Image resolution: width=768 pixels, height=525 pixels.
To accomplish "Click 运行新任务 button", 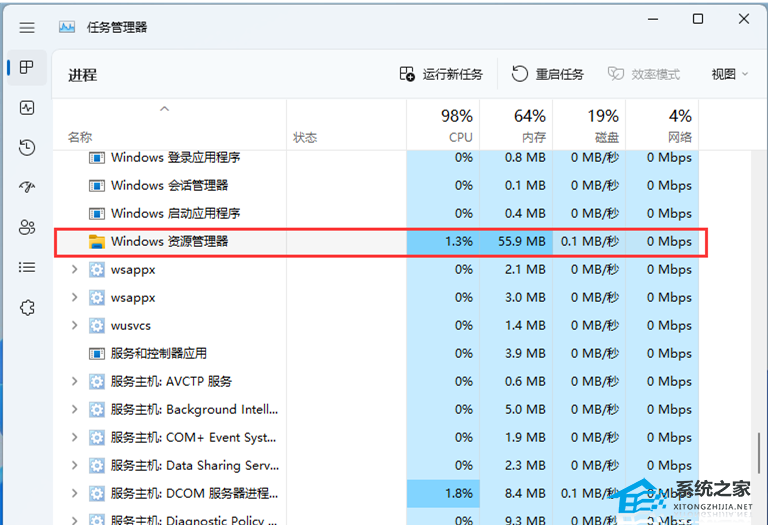I will point(441,74).
